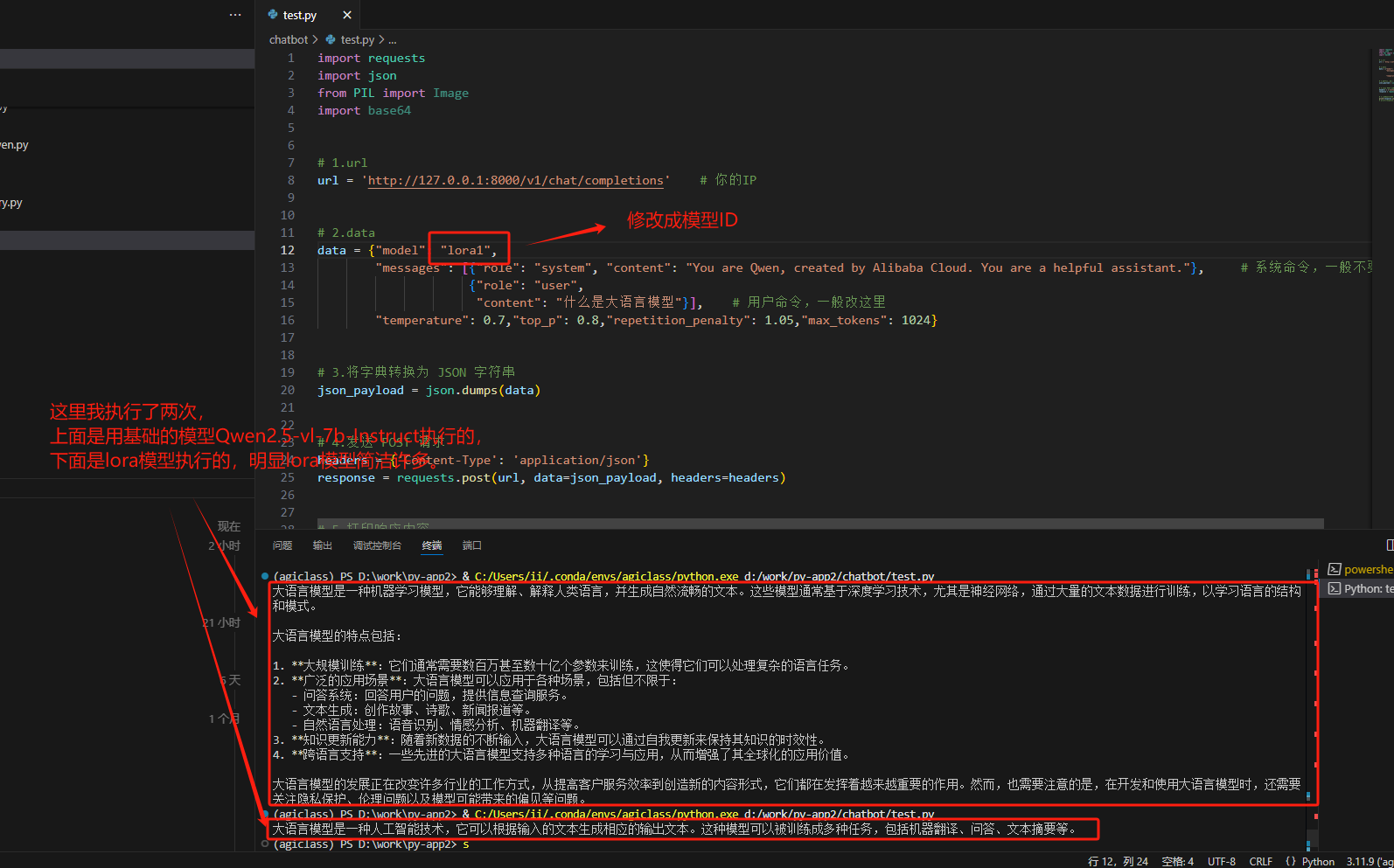Click the 1 个月 timeline entry
This screenshot has width=1394, height=868.
pyautogui.click(x=224, y=719)
